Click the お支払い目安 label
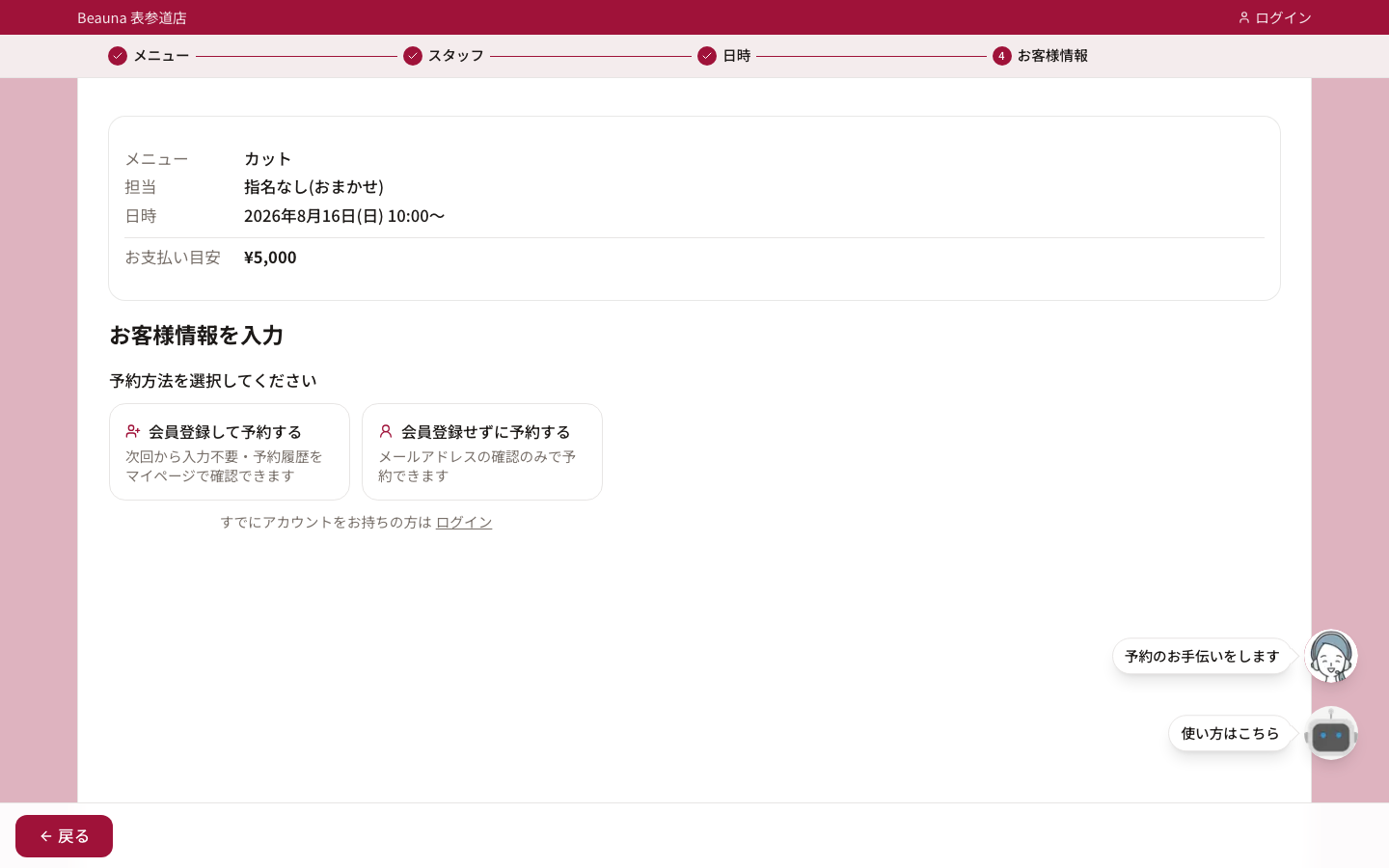 tap(173, 257)
